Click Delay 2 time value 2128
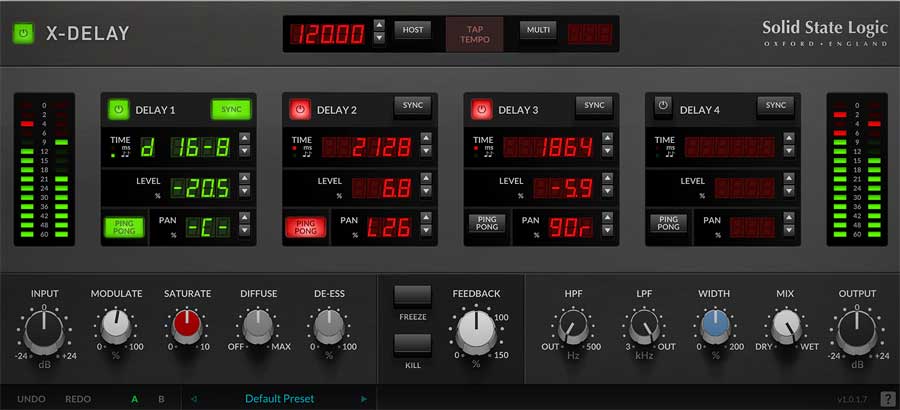The width and height of the screenshot is (900, 410). tap(367, 148)
